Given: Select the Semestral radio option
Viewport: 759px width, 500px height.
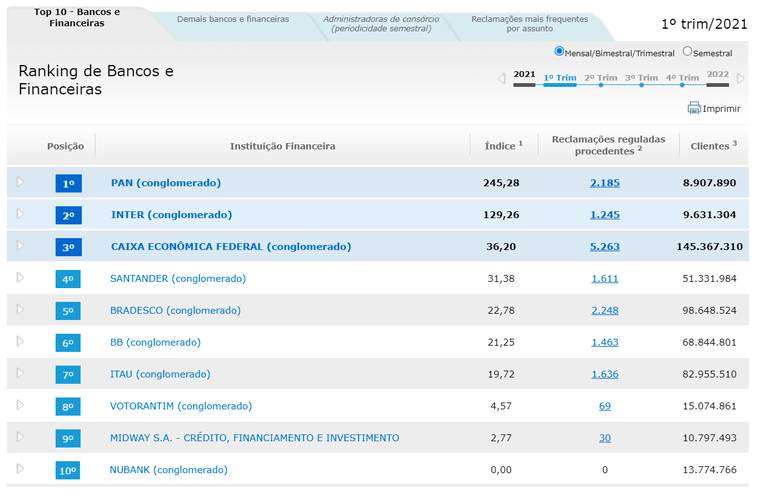Looking at the screenshot, I should (687, 51).
